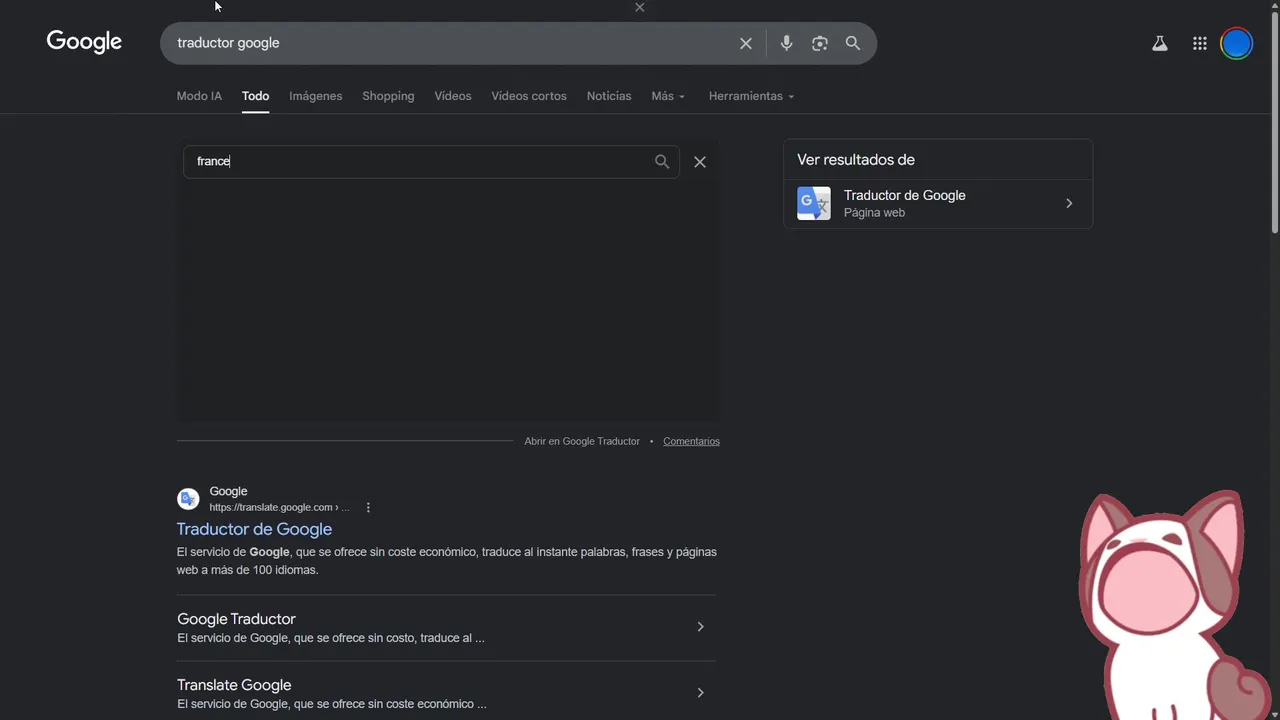
Task: Open the 'Google Traductor' sitelink
Action: pyautogui.click(x=236, y=619)
